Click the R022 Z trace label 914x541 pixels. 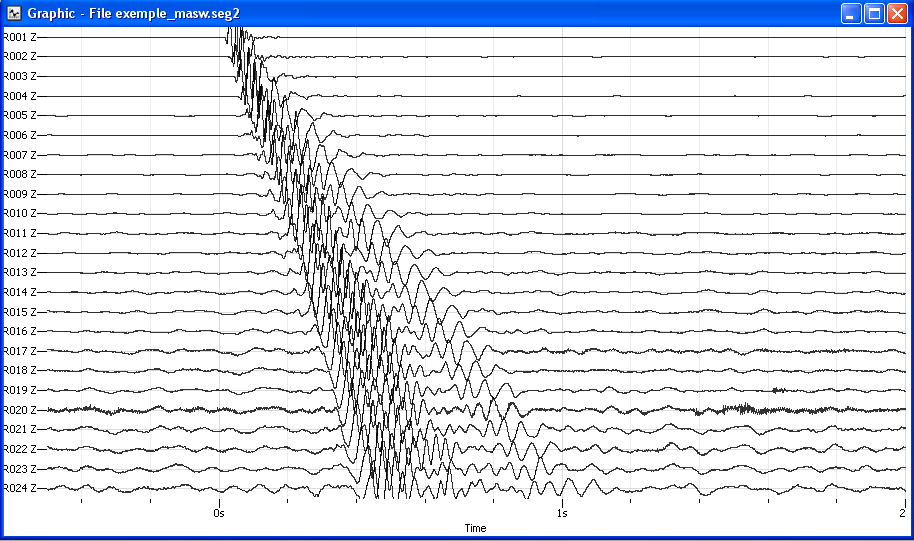pyautogui.click(x=20, y=449)
